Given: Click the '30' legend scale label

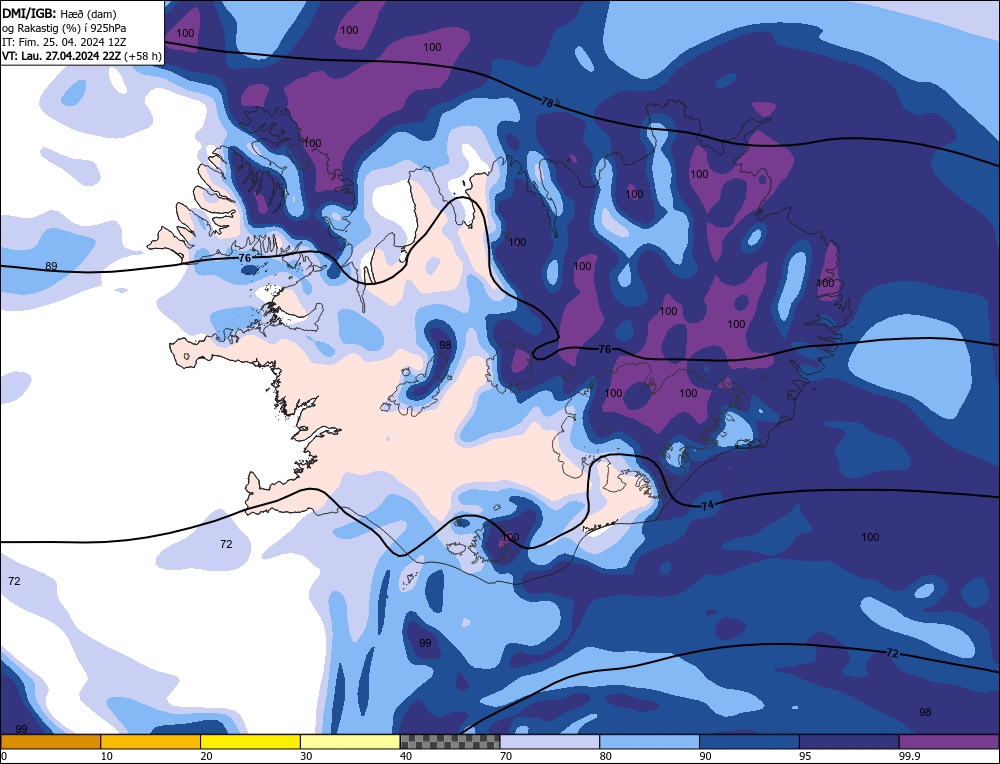Looking at the screenshot, I should click(306, 756).
